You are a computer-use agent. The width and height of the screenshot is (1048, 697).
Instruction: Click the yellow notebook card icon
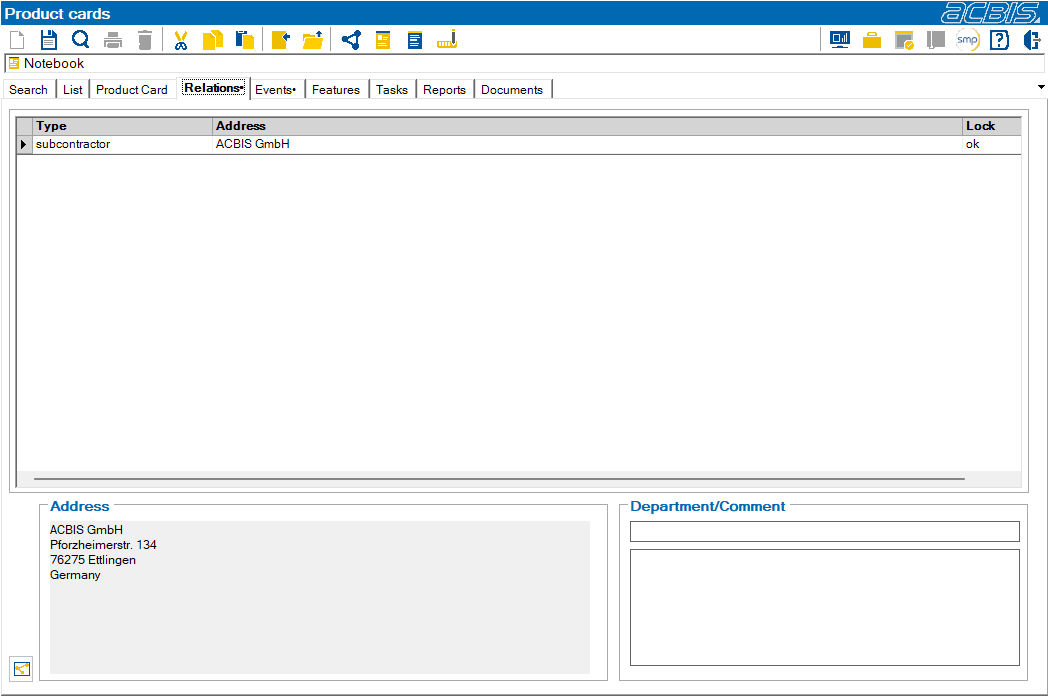point(383,40)
